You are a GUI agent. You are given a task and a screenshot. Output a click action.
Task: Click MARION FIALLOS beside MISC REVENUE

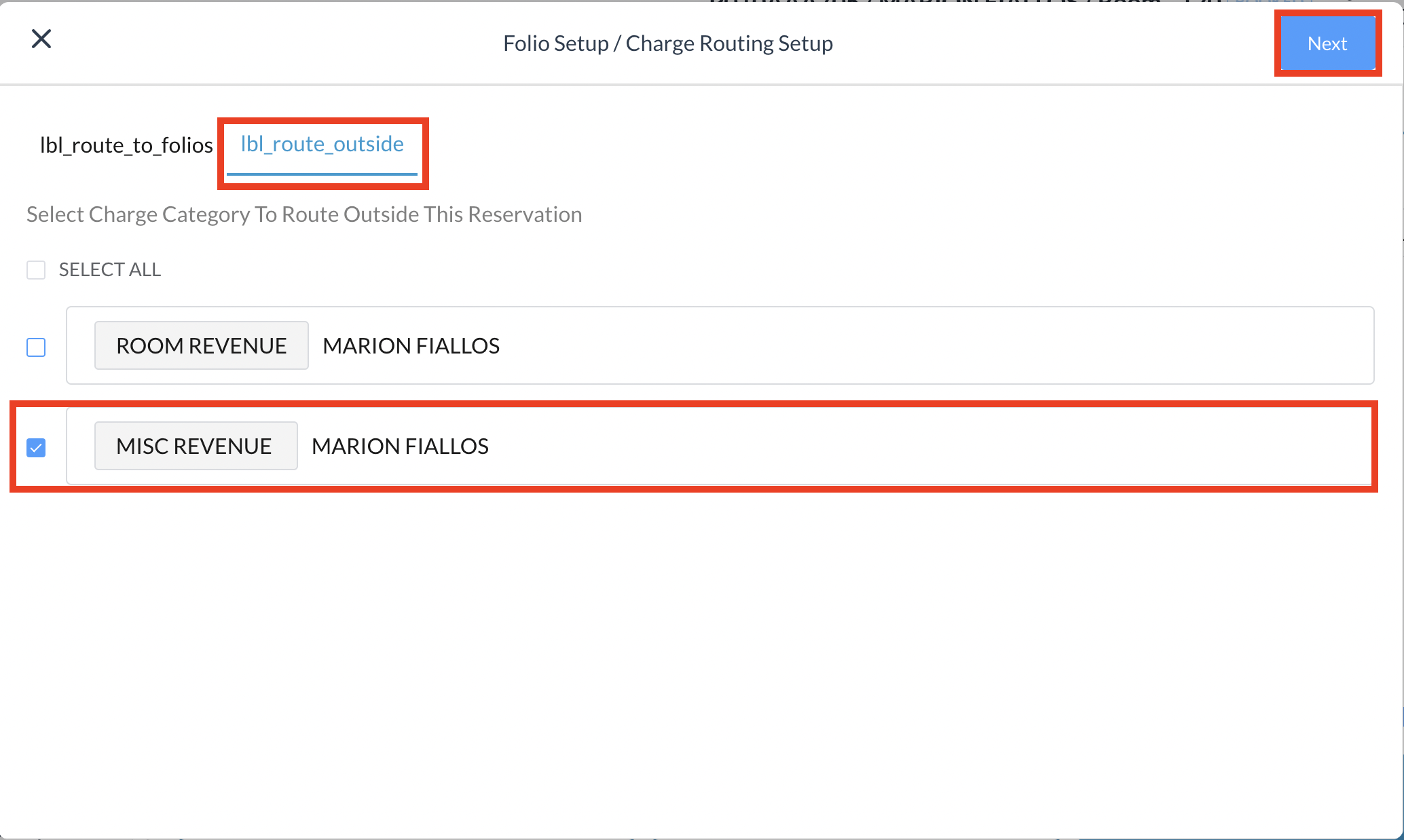[x=400, y=446]
